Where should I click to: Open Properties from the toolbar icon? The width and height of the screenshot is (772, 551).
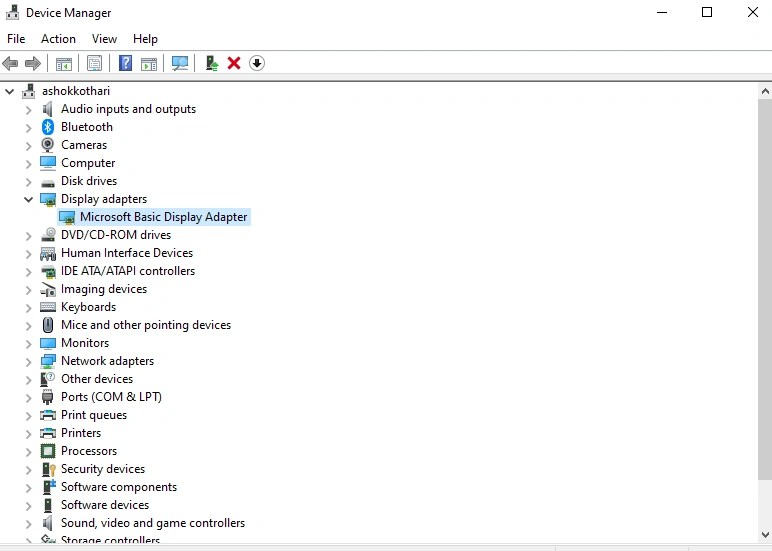coord(94,63)
